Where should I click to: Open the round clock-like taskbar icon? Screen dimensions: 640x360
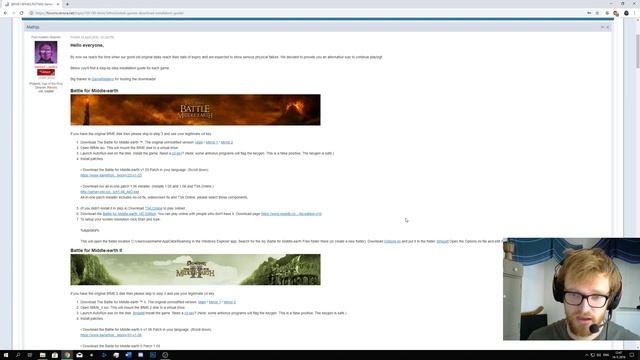point(165,355)
